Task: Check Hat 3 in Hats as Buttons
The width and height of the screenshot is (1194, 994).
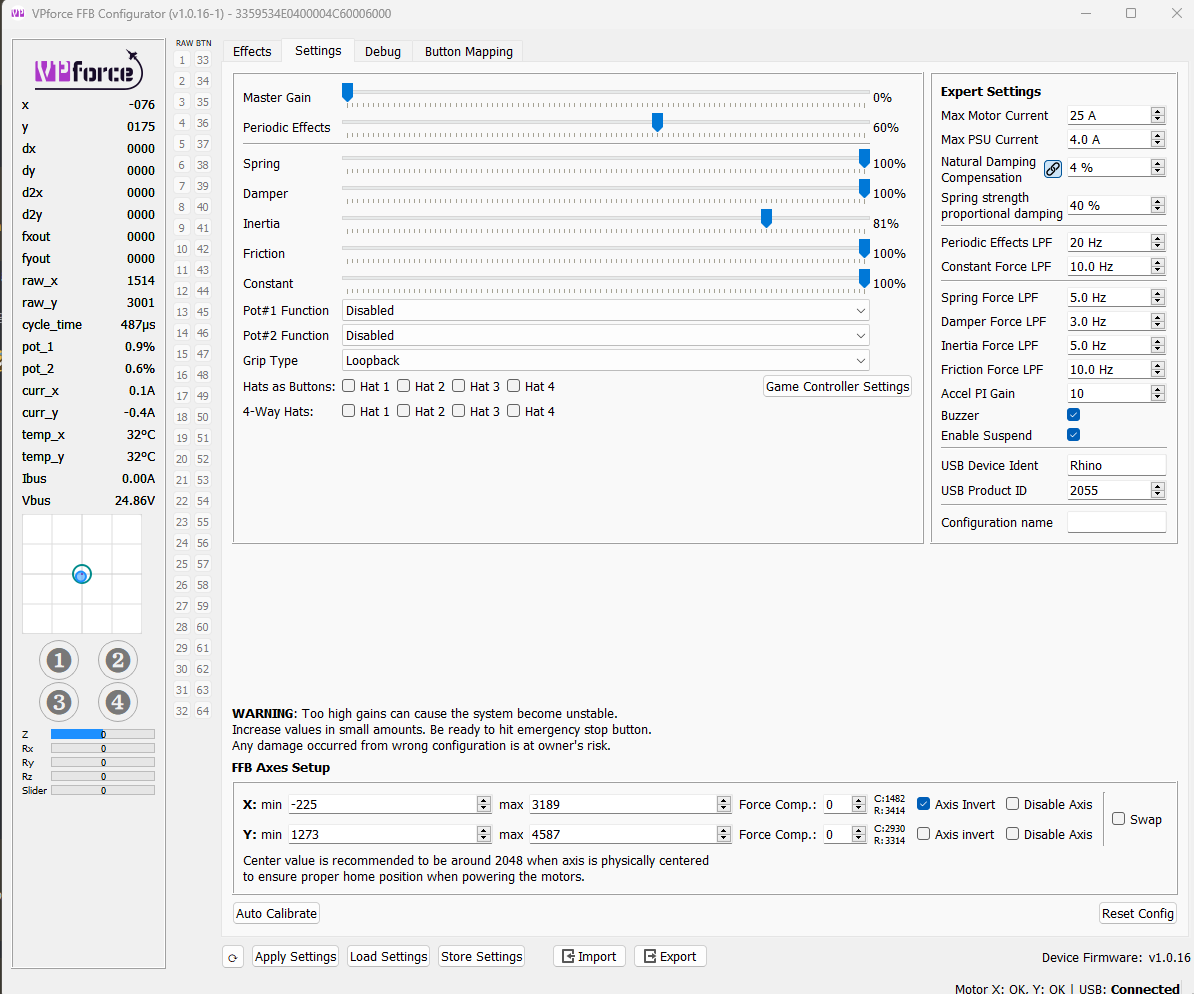Action: 458,386
